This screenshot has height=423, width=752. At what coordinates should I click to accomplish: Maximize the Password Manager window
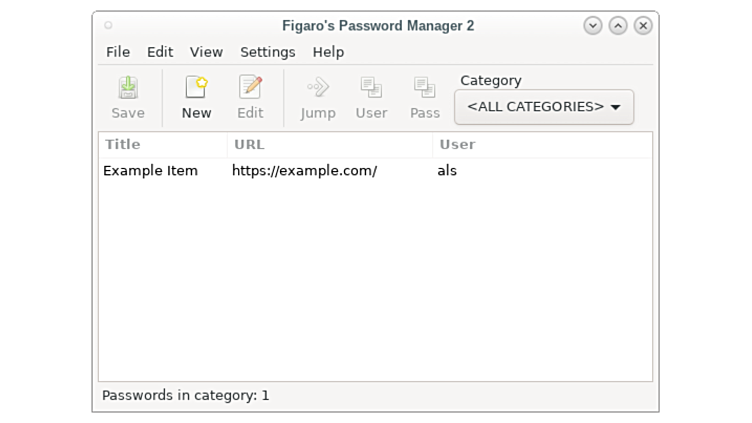pyautogui.click(x=618, y=26)
